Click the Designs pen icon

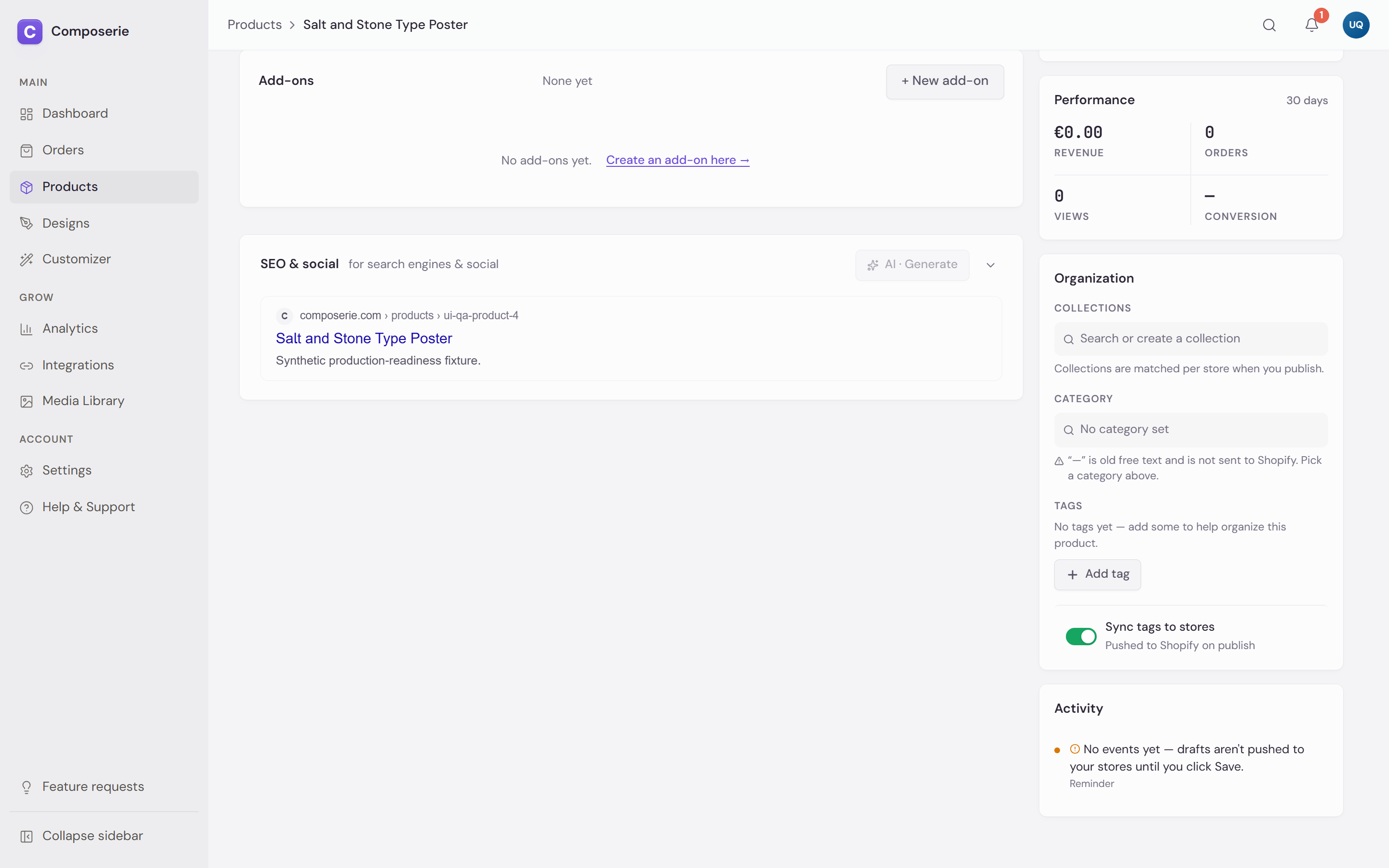pyautogui.click(x=27, y=223)
